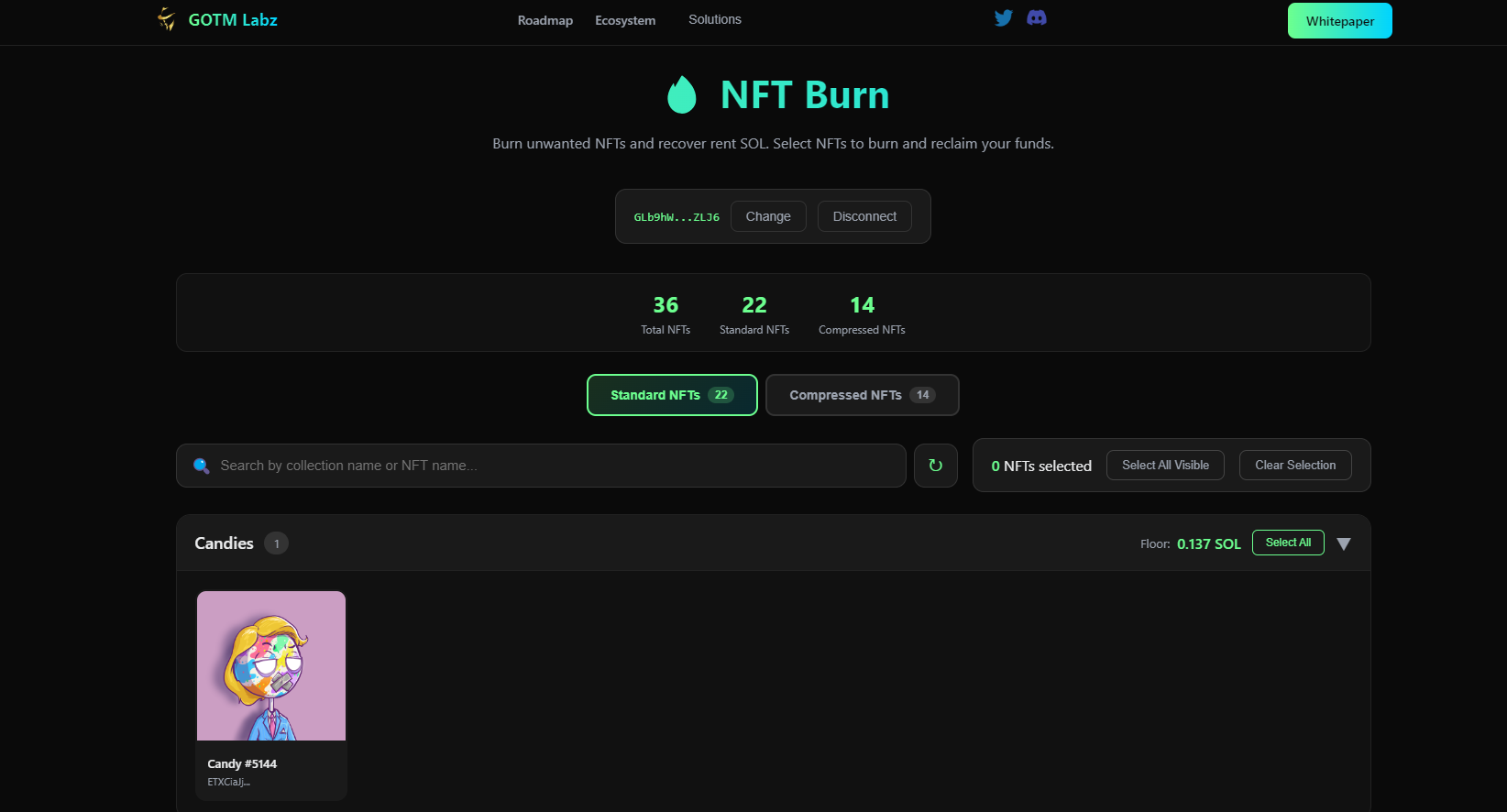The height and width of the screenshot is (812, 1507).
Task: Click the magnifier icon in search bar
Action: (x=202, y=466)
